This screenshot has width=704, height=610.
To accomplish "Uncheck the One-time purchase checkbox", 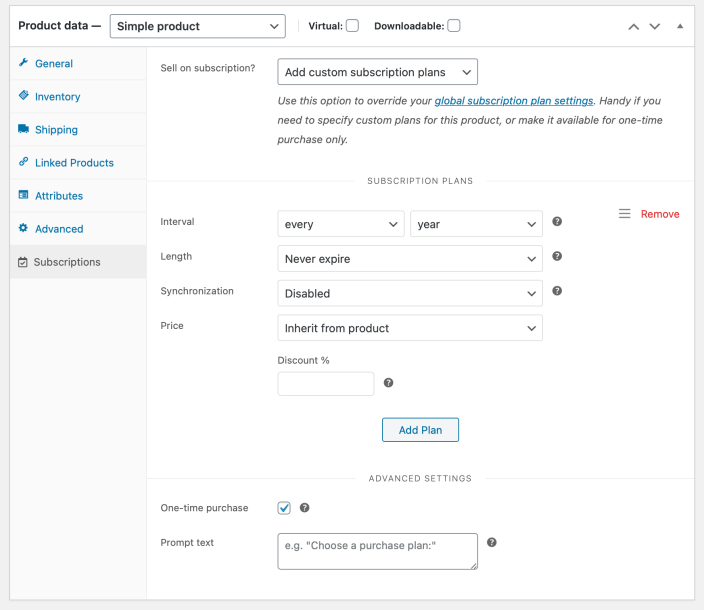I will tap(284, 508).
